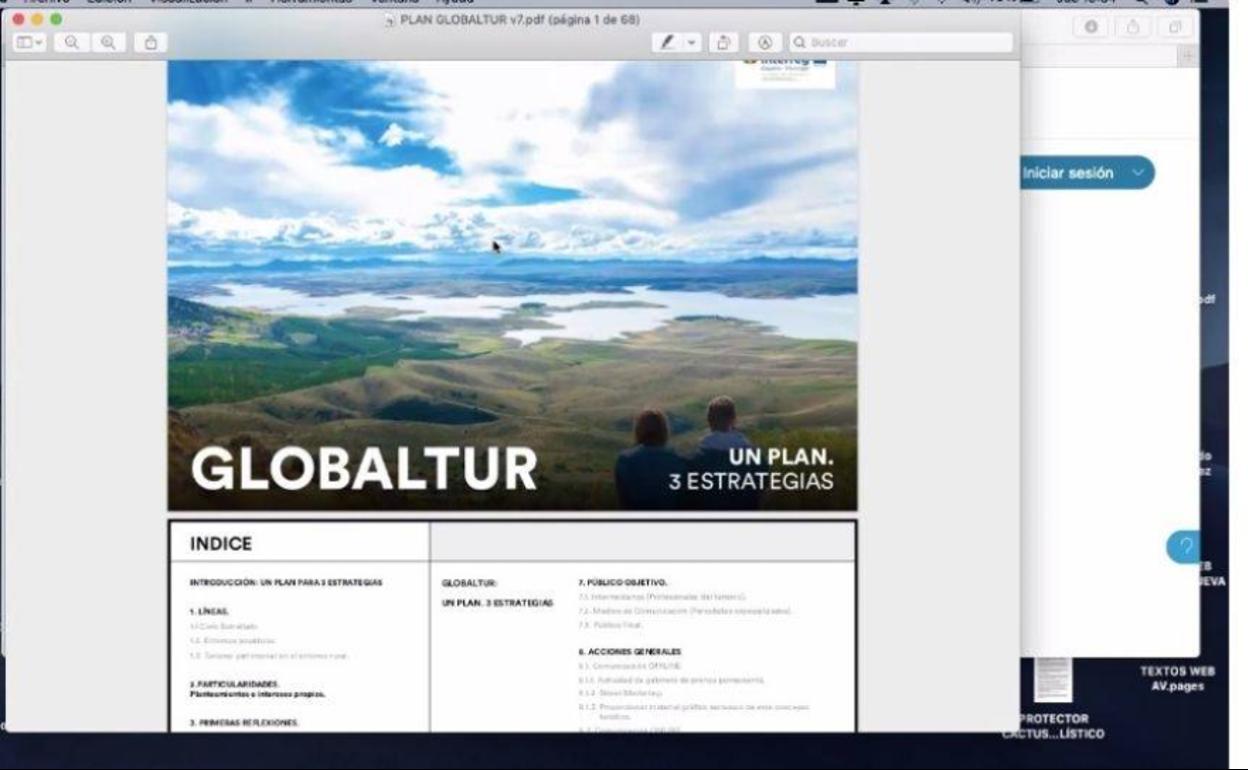This screenshot has height=770, width=1248.
Task: Click the '1. LÍNEAS.' index entry
Action: click(x=209, y=611)
